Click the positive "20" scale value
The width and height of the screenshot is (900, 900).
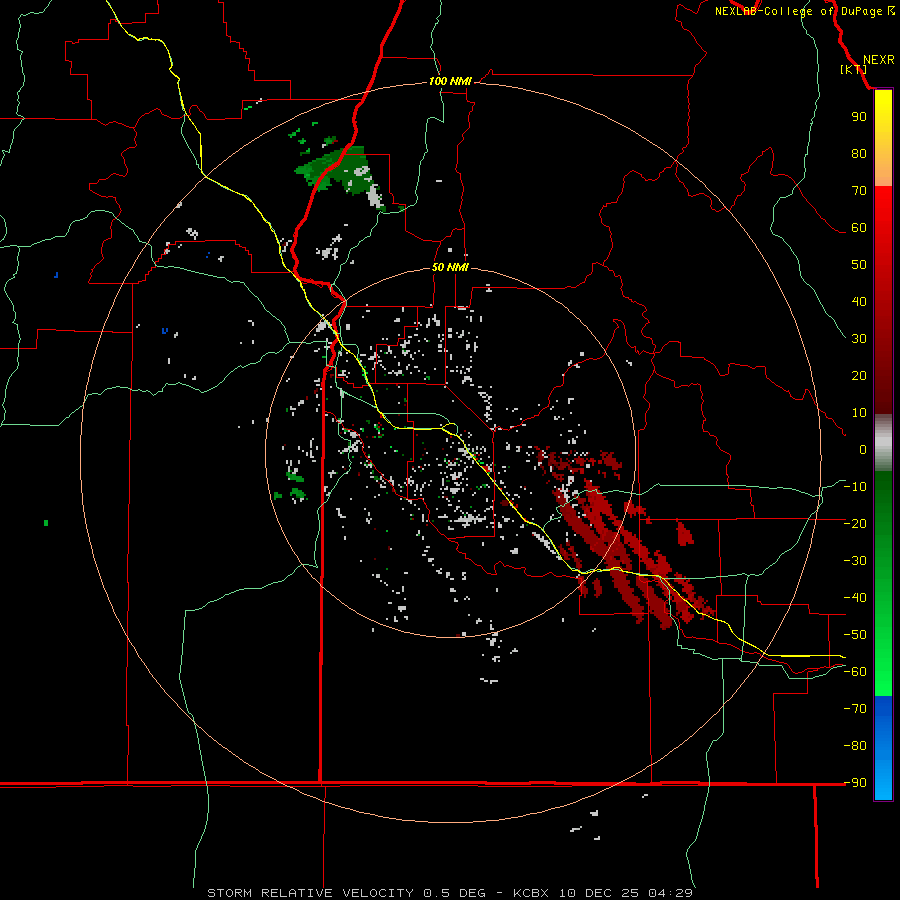[x=859, y=375]
